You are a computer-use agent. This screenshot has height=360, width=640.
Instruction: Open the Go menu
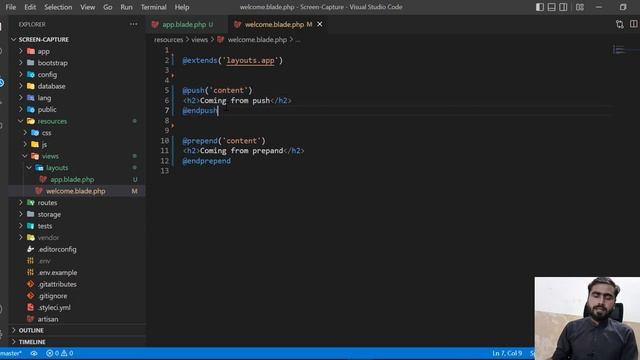pyautogui.click(x=107, y=7)
